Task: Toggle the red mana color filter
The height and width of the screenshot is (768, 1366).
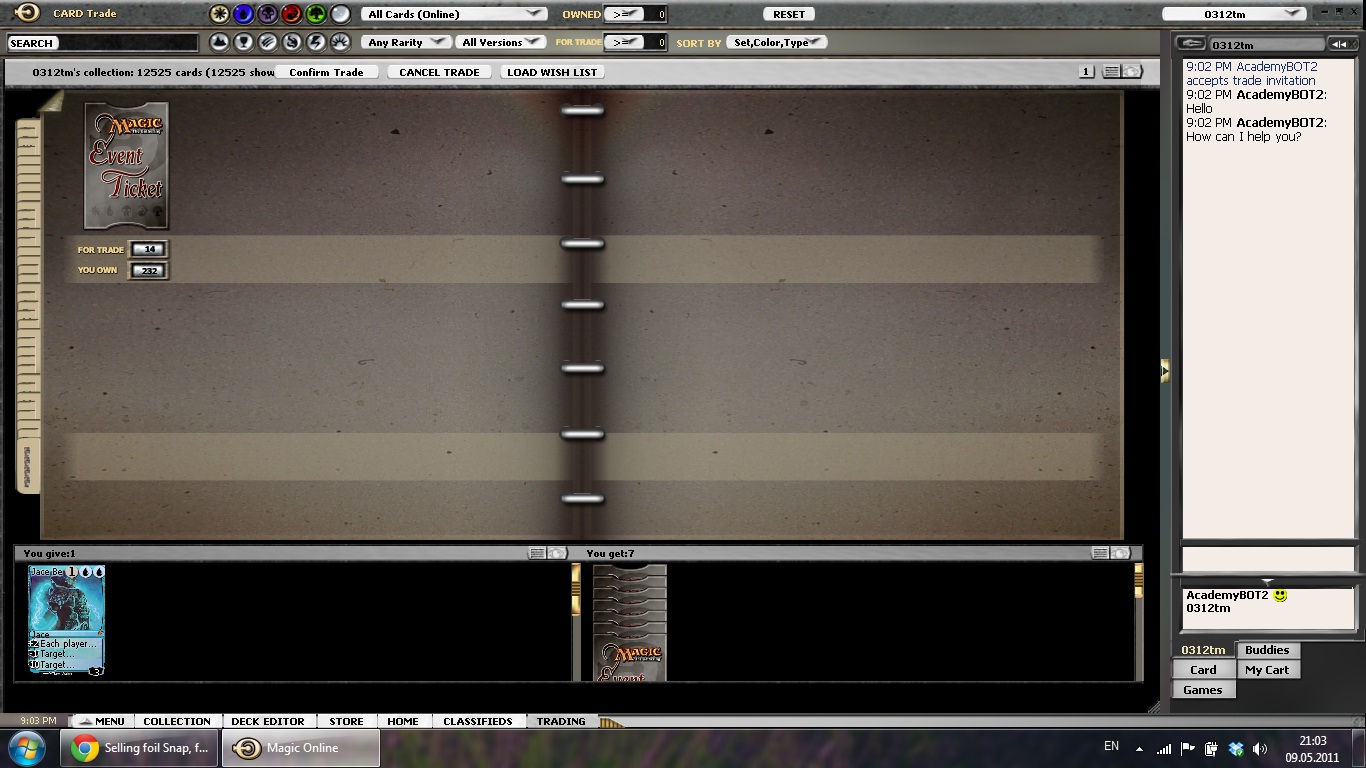Action: [x=291, y=14]
